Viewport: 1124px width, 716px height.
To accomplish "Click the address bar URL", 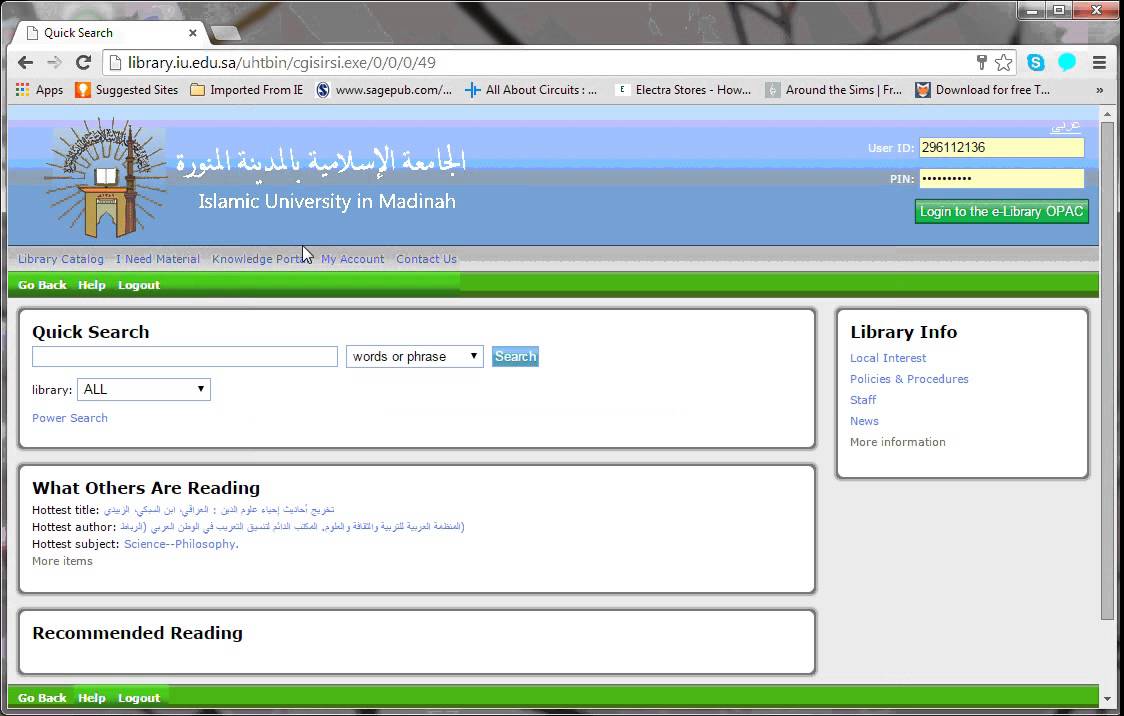I will click(281, 62).
